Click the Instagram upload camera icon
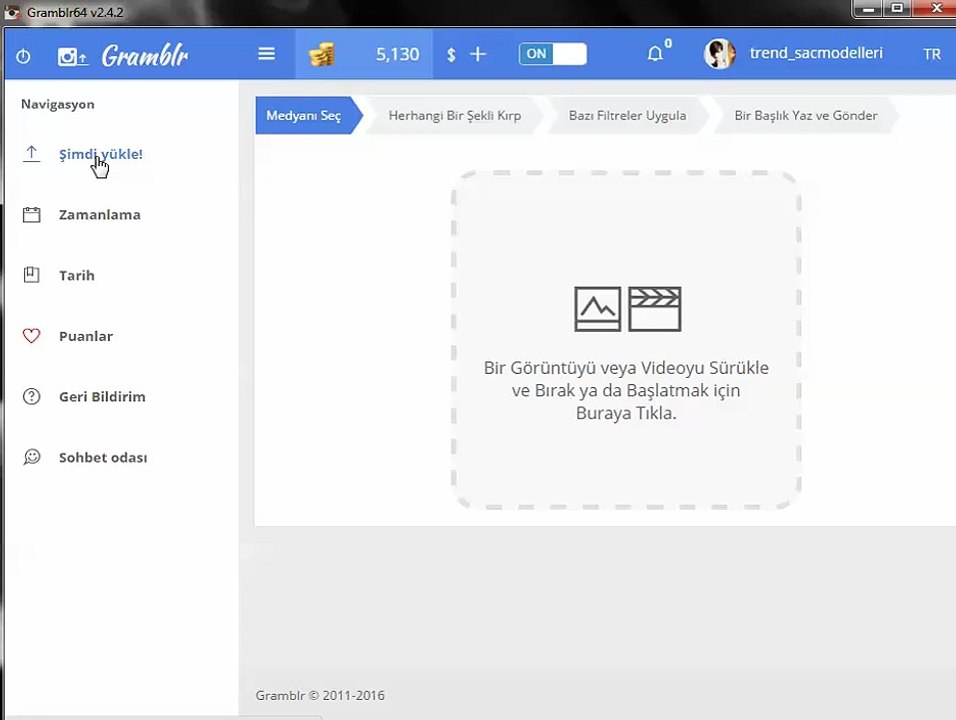This screenshot has width=956, height=720. pos(73,57)
